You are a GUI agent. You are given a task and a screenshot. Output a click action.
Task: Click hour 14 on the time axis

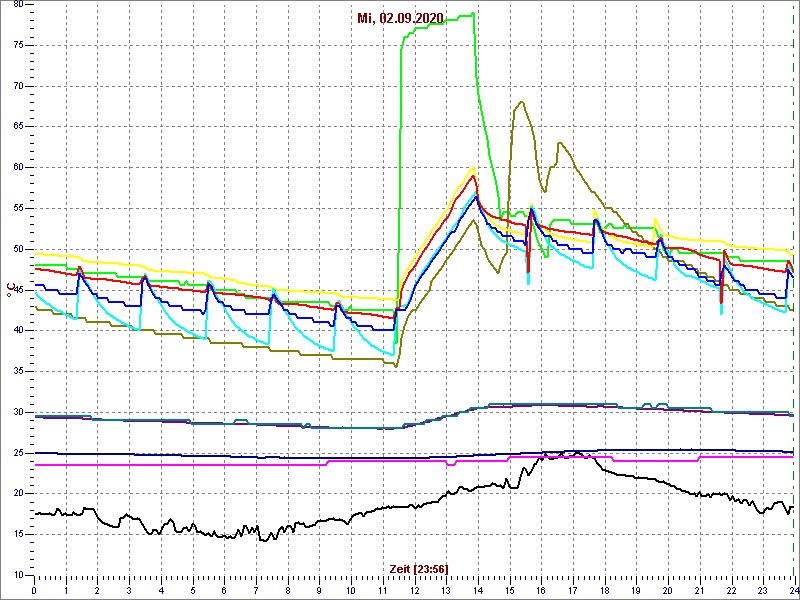pos(478,589)
